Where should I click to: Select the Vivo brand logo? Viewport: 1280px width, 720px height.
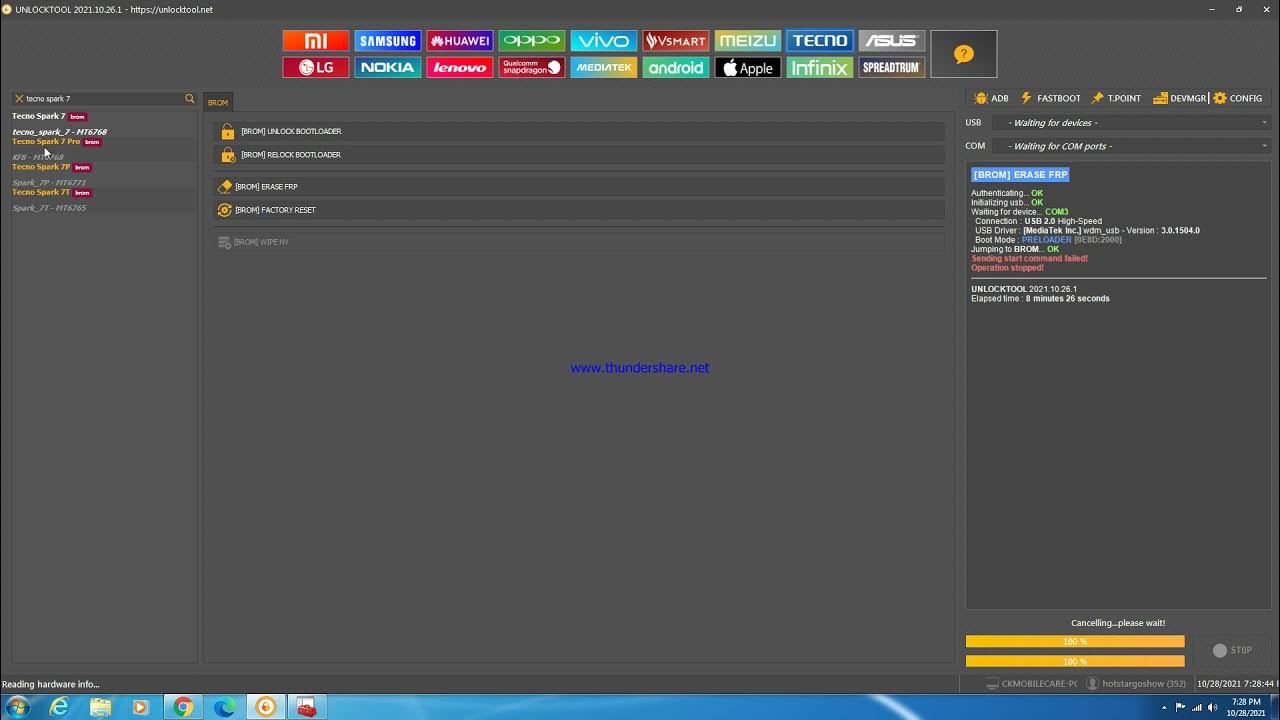(x=604, y=41)
